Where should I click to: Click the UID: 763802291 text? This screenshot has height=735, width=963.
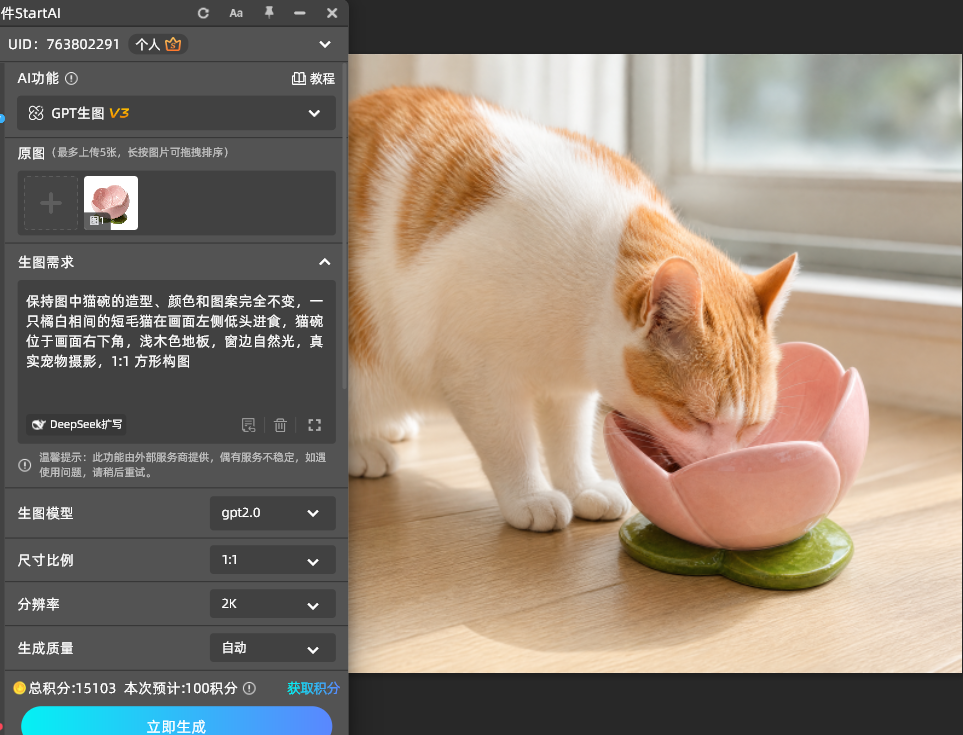[x=64, y=44]
